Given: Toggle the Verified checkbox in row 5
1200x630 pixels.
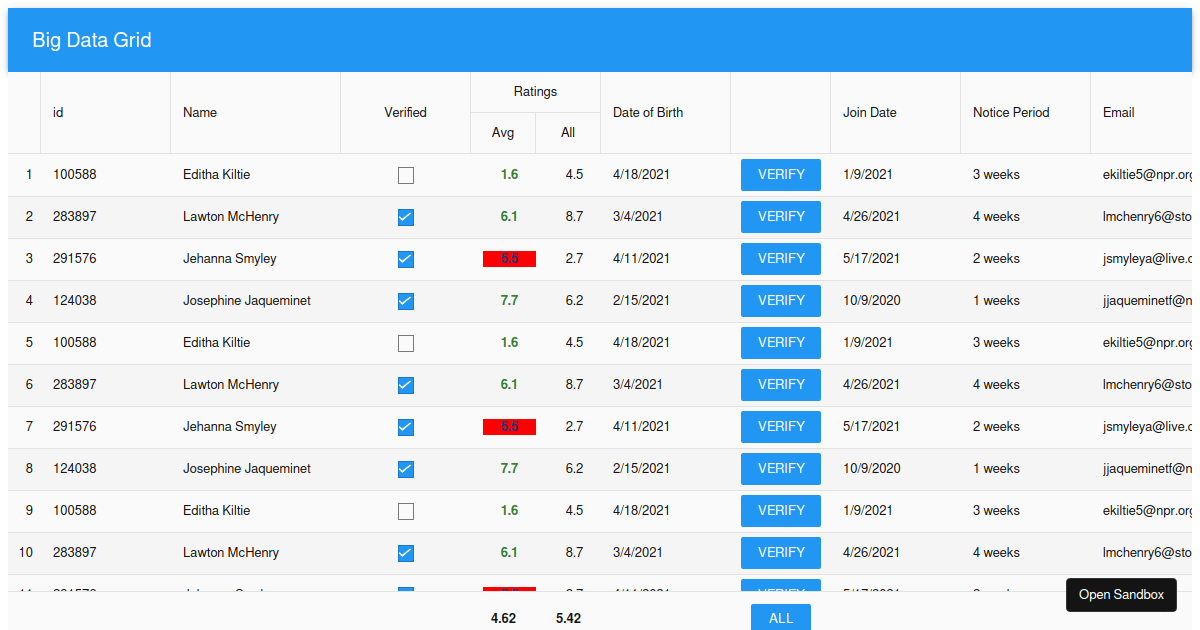Looking at the screenshot, I should point(406,343).
